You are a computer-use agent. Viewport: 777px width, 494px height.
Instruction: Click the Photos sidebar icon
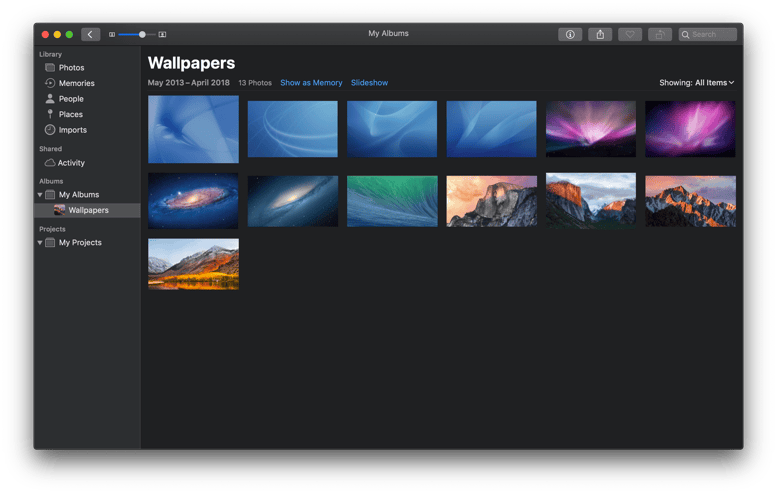tap(50, 67)
